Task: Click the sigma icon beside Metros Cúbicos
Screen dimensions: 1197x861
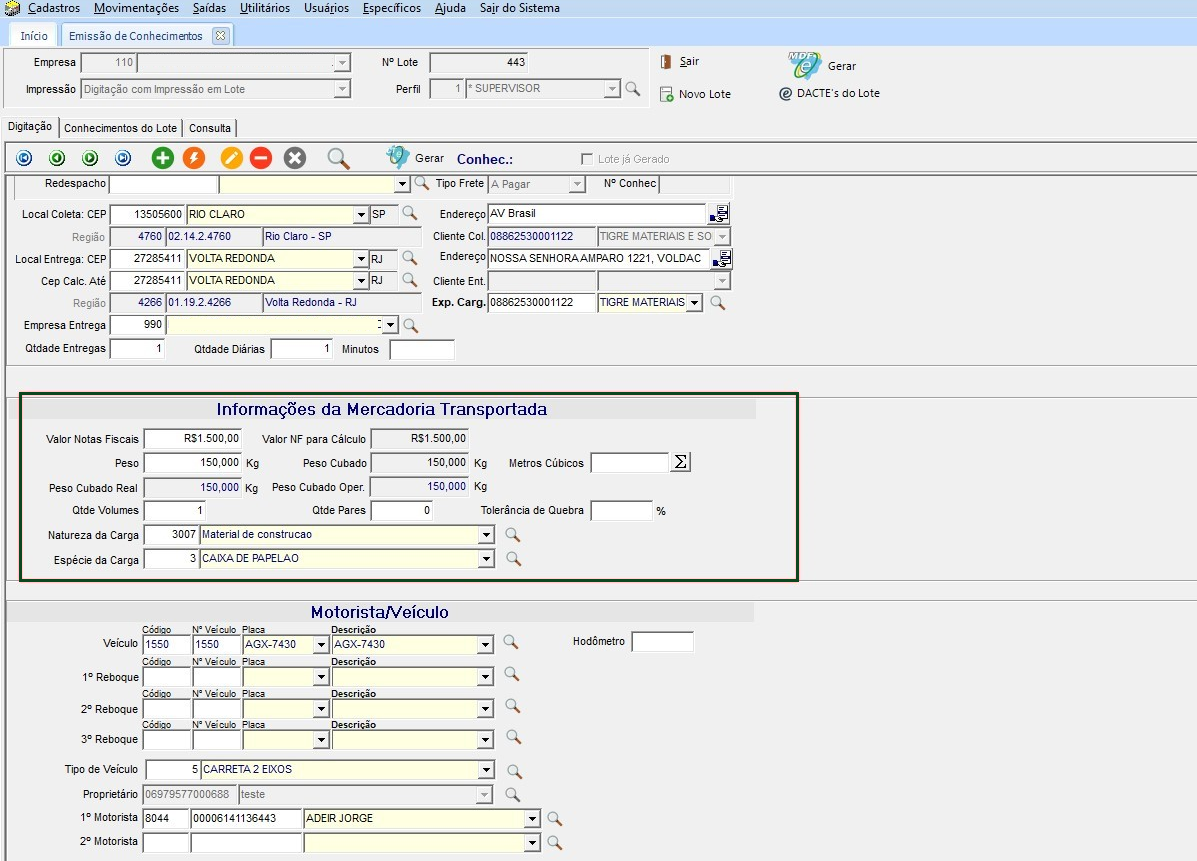Action: [681, 462]
